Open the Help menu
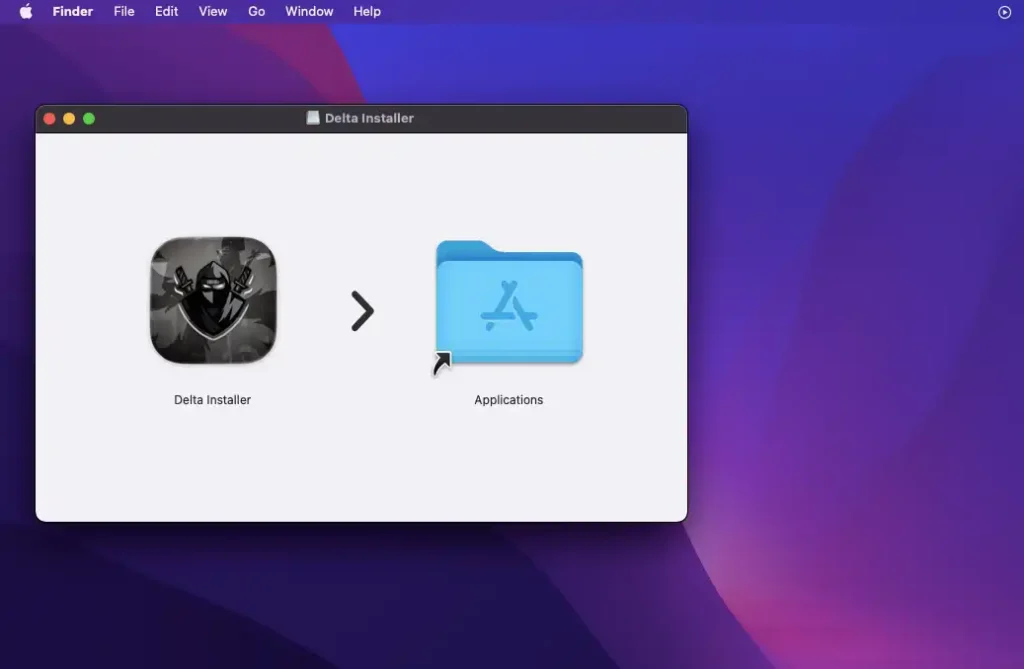The width and height of the screenshot is (1024, 669). [x=367, y=12]
